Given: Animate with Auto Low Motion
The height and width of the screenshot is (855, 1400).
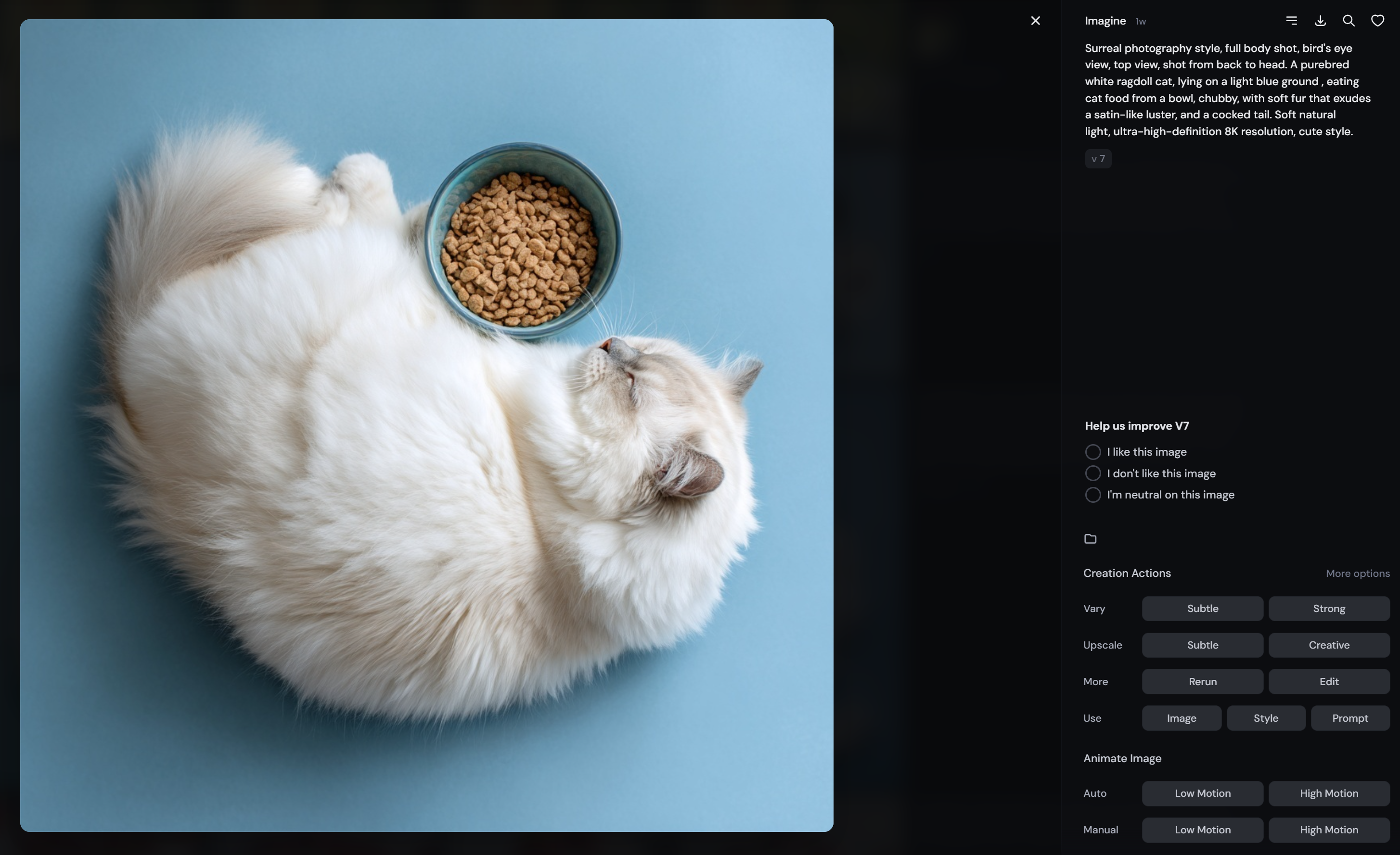Looking at the screenshot, I should [x=1202, y=793].
